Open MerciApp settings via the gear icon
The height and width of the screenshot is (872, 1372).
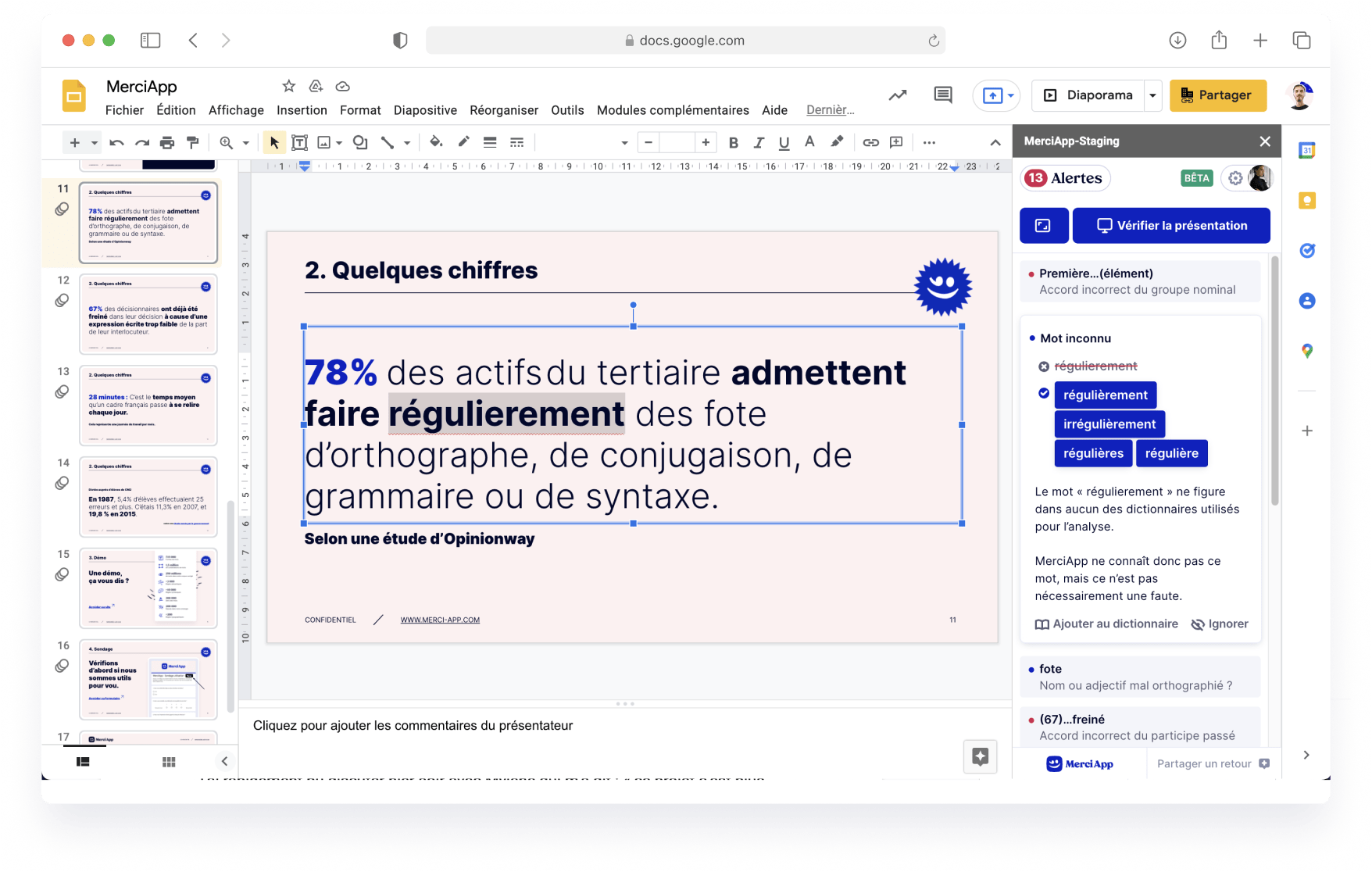click(1235, 178)
